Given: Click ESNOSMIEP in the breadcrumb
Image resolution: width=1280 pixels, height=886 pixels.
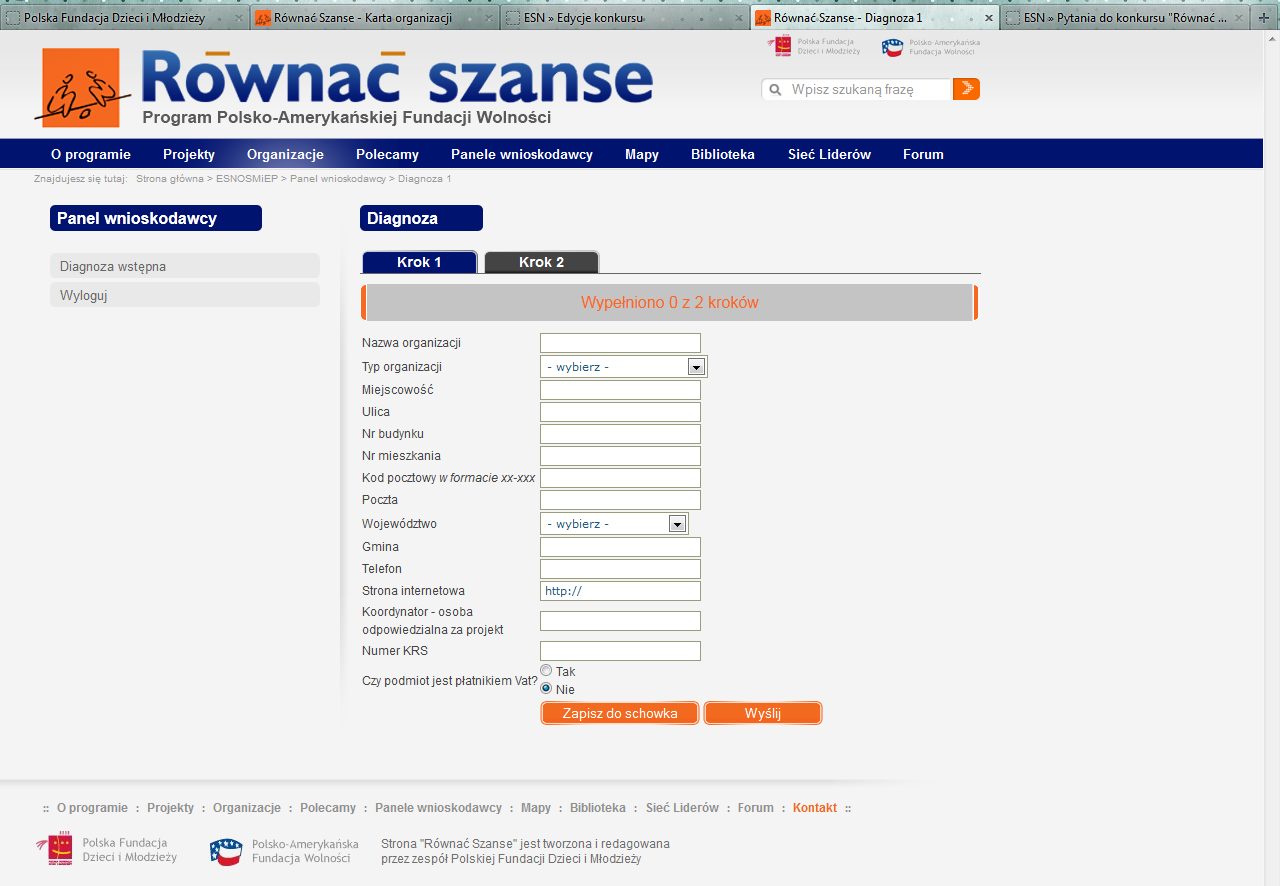Looking at the screenshot, I should click(x=247, y=178).
